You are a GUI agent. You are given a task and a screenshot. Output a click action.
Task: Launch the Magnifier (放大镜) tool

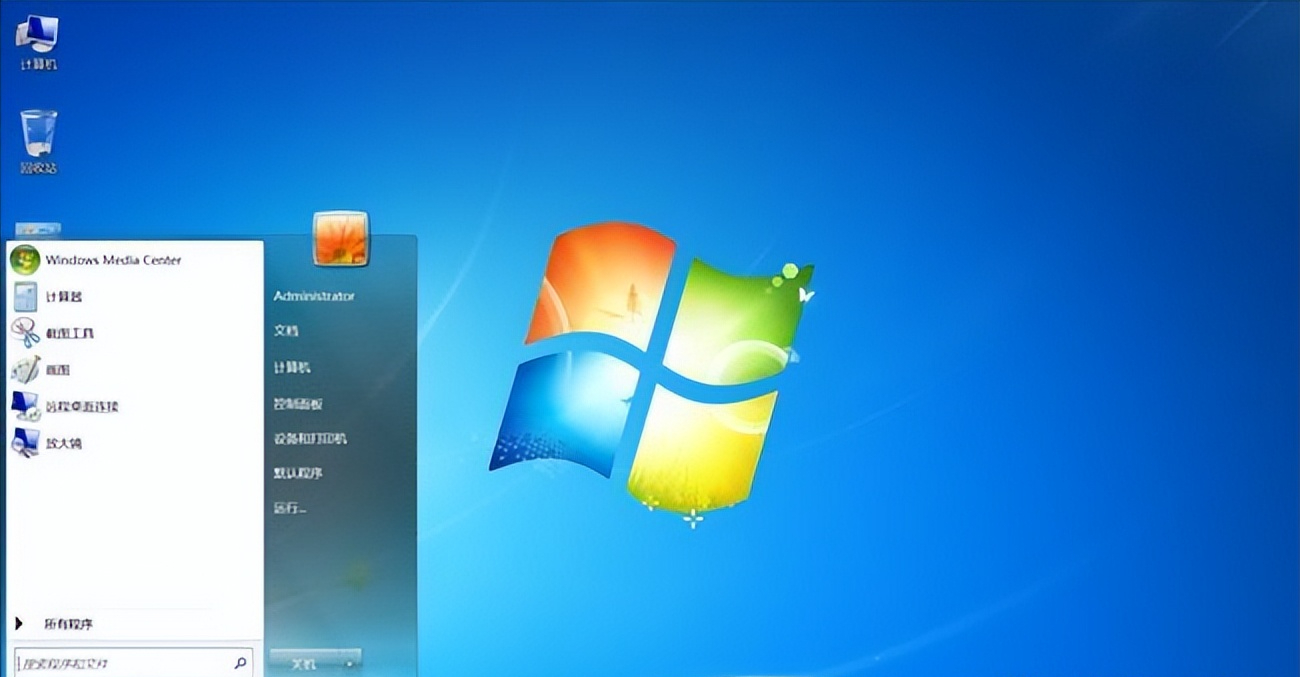tap(47, 443)
